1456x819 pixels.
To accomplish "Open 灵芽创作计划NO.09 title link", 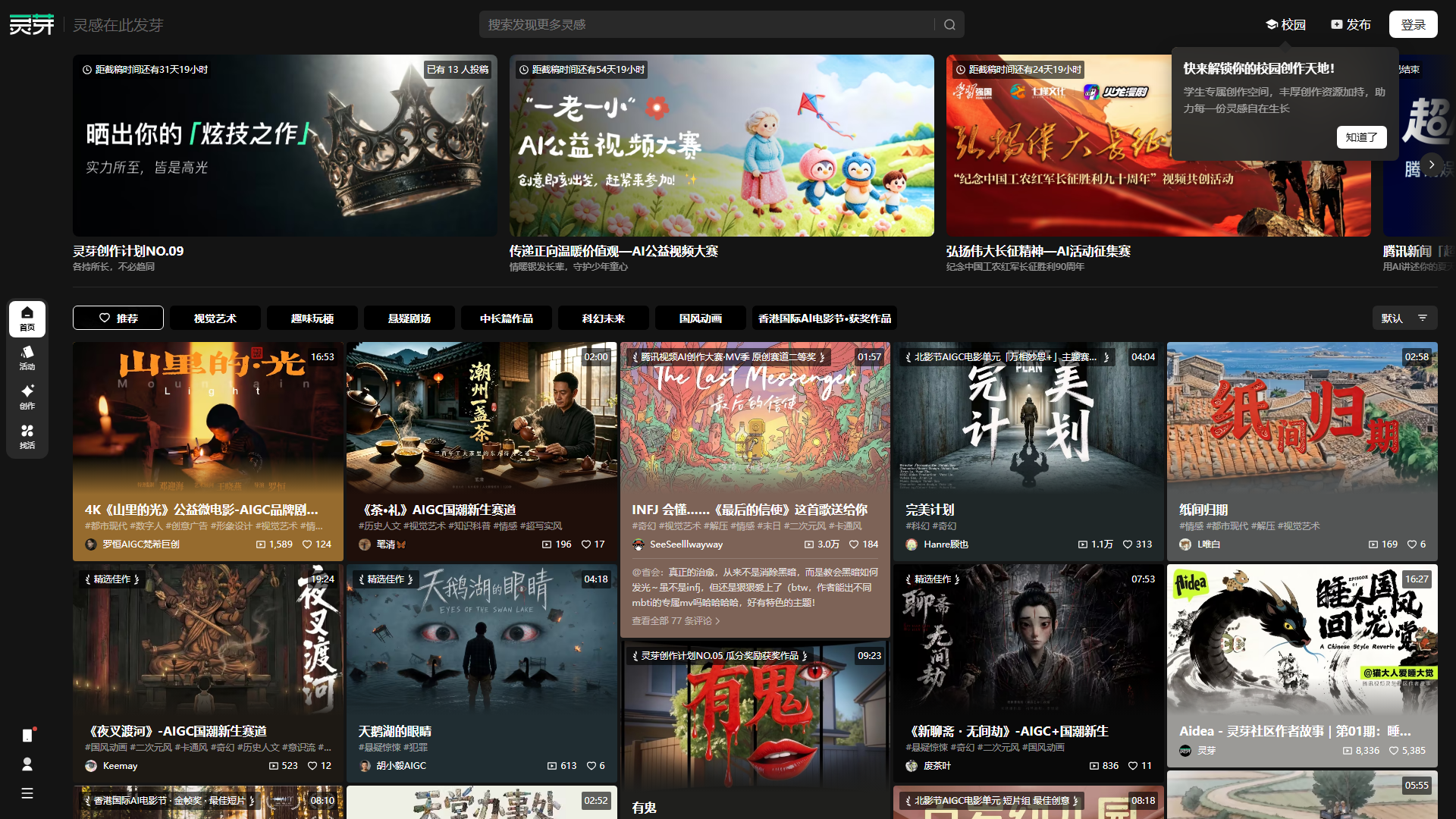I will [x=128, y=251].
